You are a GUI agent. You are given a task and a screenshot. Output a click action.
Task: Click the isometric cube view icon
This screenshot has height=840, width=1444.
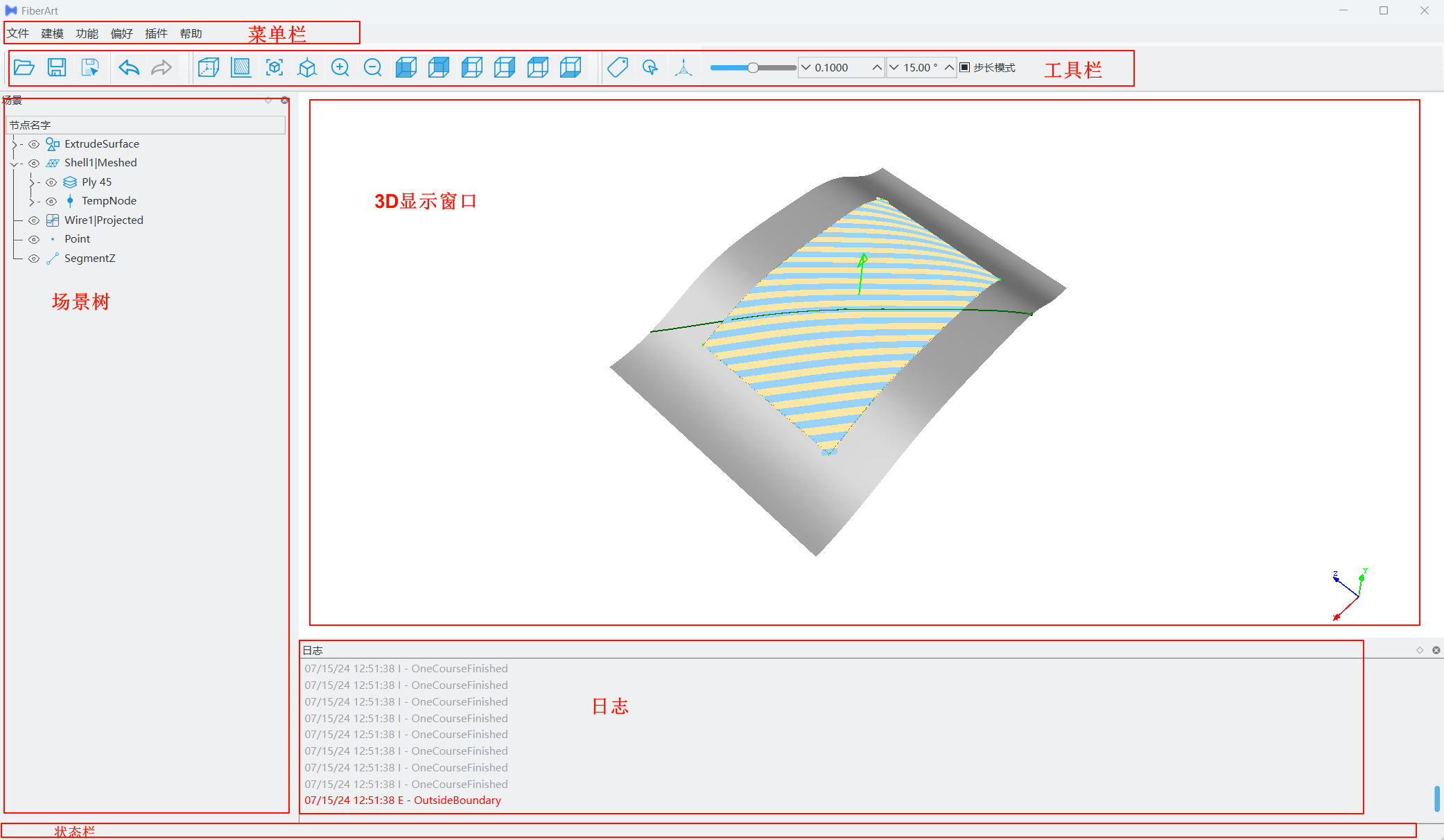pyautogui.click(x=307, y=67)
